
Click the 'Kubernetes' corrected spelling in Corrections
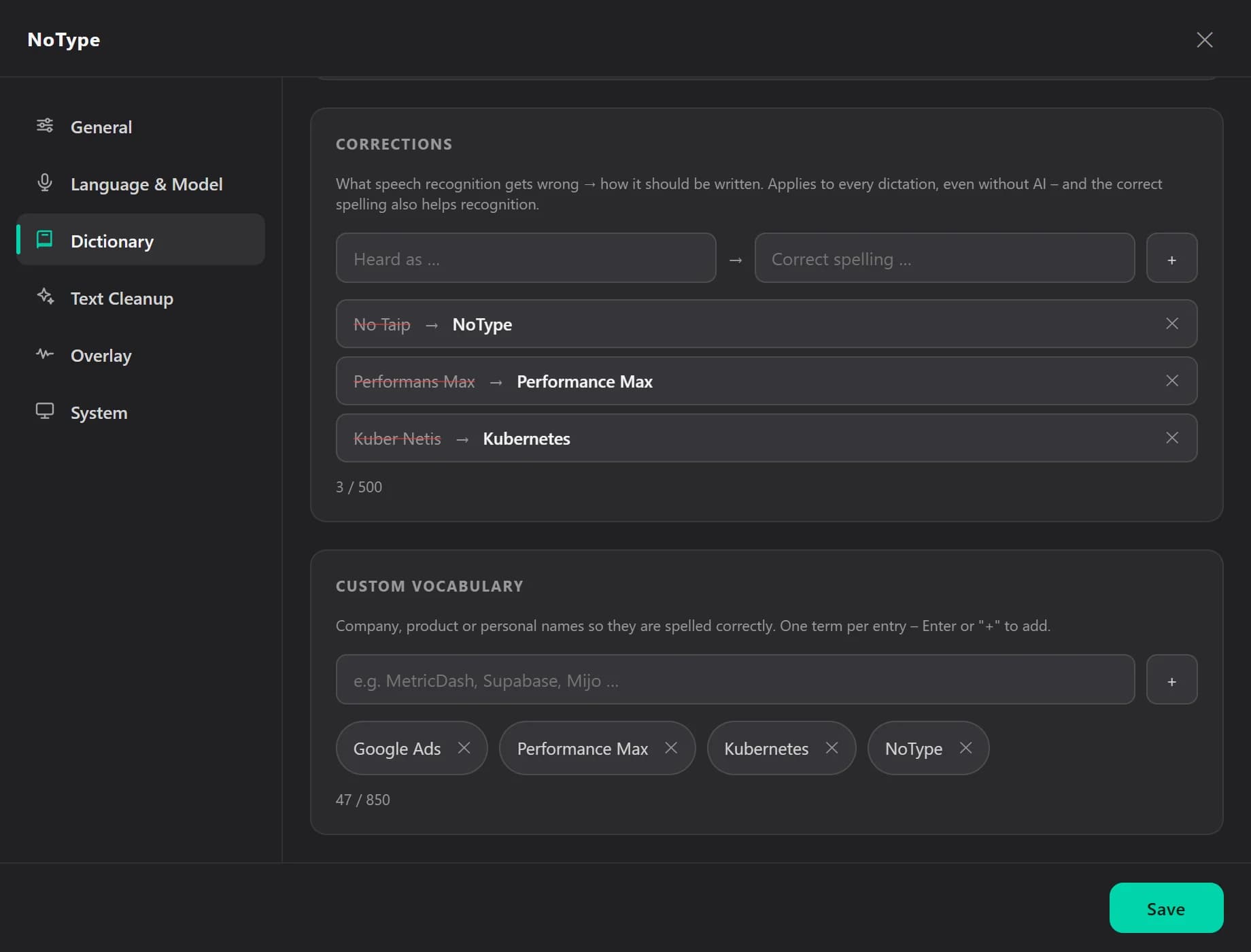[x=526, y=439]
